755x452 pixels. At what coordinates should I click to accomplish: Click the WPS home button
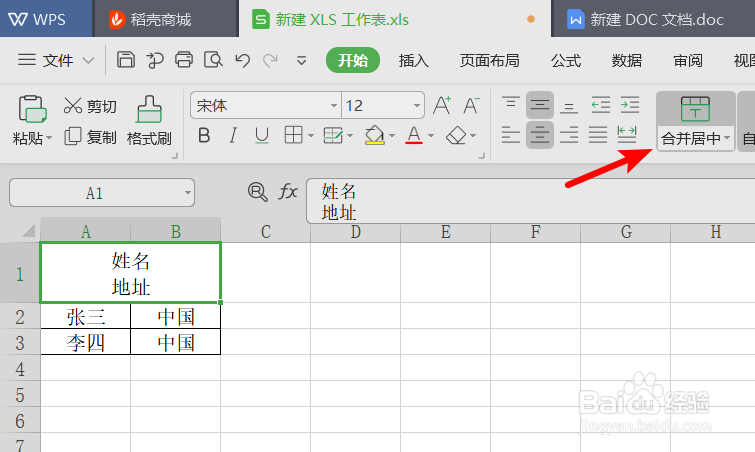click(46, 19)
